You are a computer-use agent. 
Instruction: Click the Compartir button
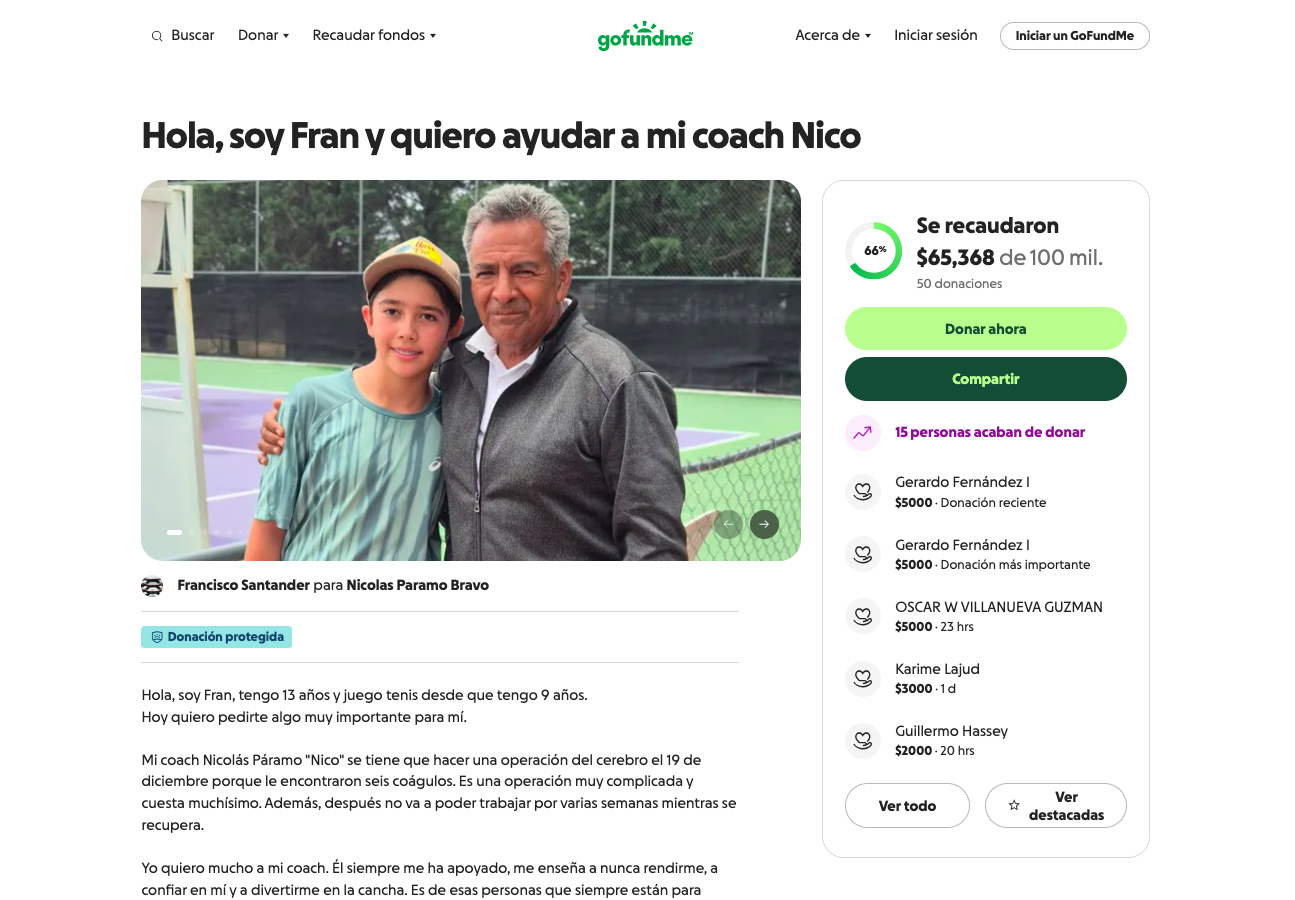click(x=986, y=379)
